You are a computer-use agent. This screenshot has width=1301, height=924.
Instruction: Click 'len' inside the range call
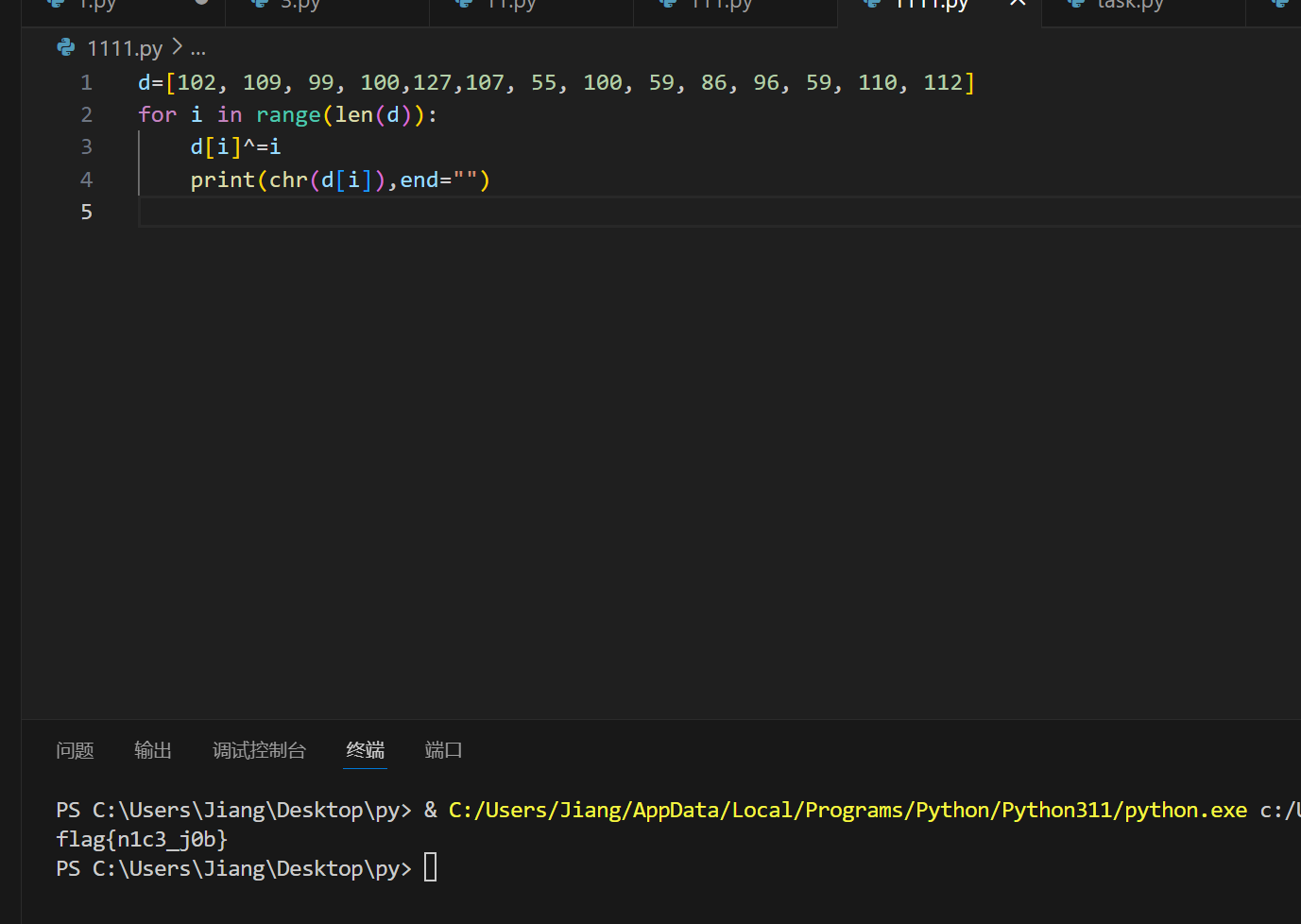[x=353, y=115]
